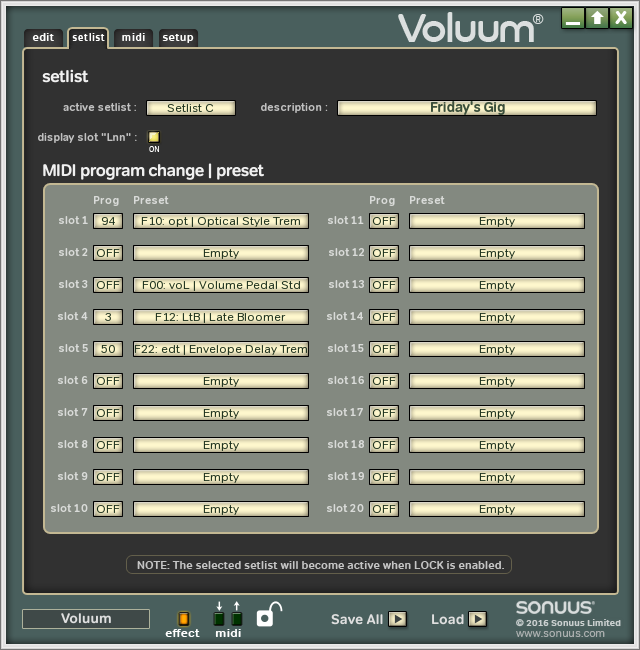Open slot 12 Empty preset selector
Image resolution: width=640 pixels, height=650 pixels.
click(x=497, y=253)
